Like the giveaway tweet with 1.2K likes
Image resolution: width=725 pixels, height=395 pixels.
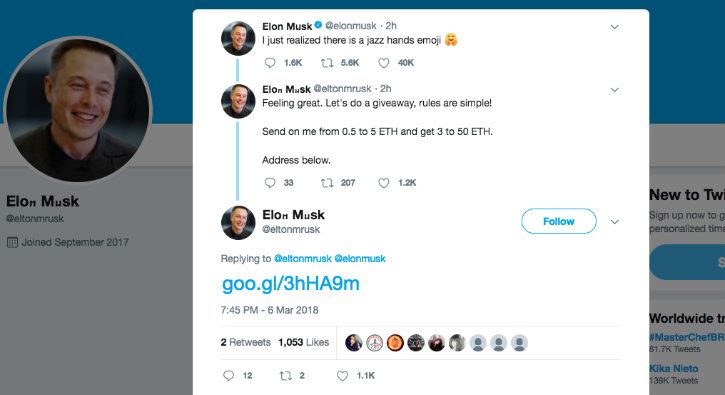(x=384, y=183)
